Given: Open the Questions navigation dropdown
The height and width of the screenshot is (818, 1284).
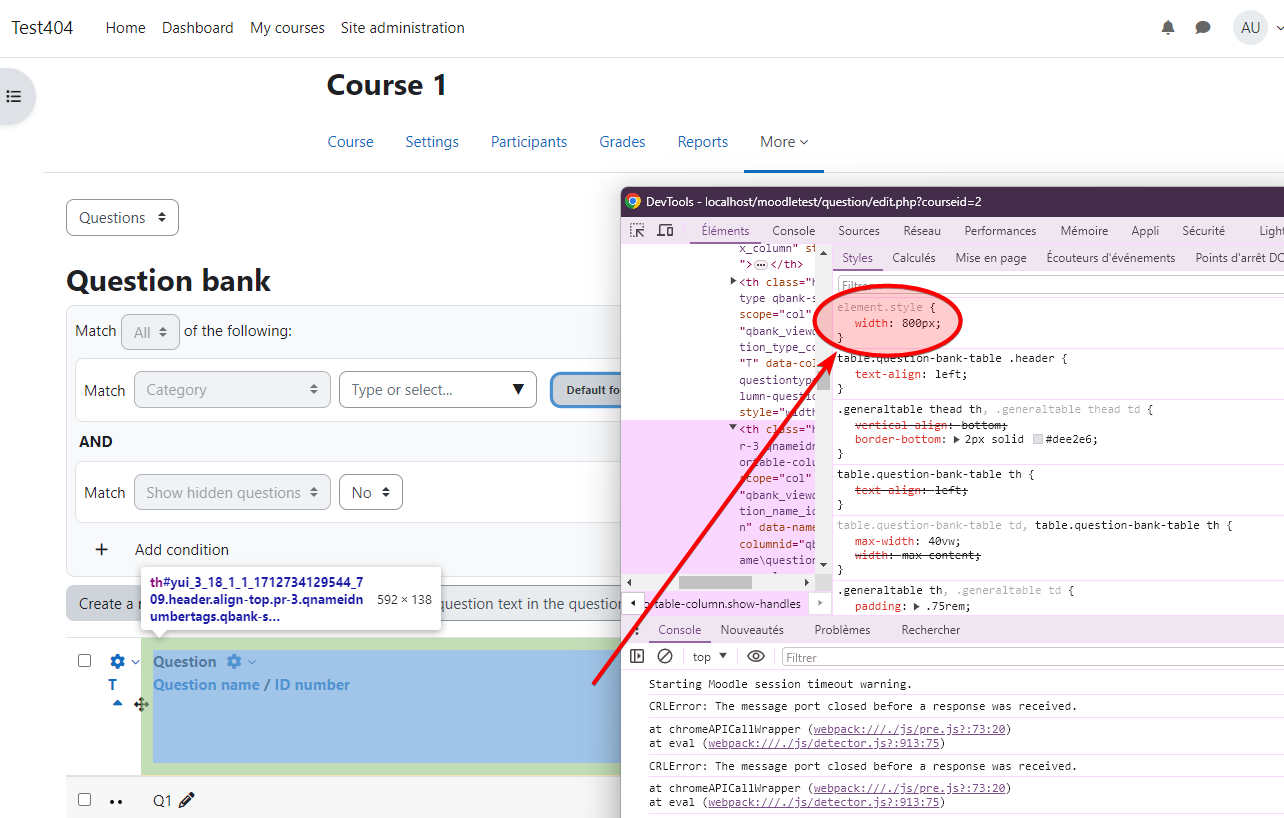Looking at the screenshot, I should coord(122,218).
